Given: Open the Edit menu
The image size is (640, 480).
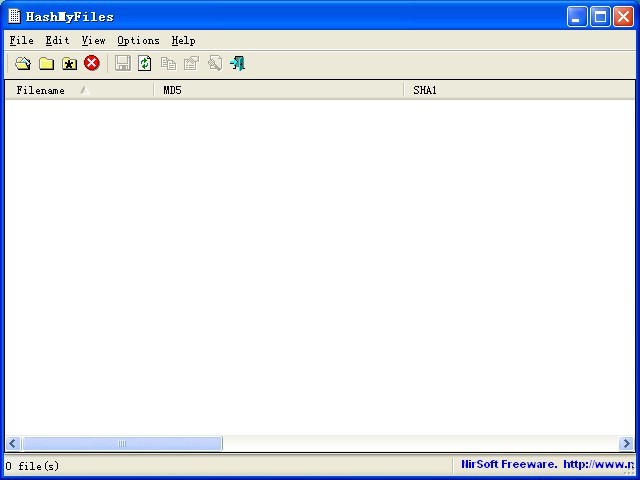Looking at the screenshot, I should (57, 41).
